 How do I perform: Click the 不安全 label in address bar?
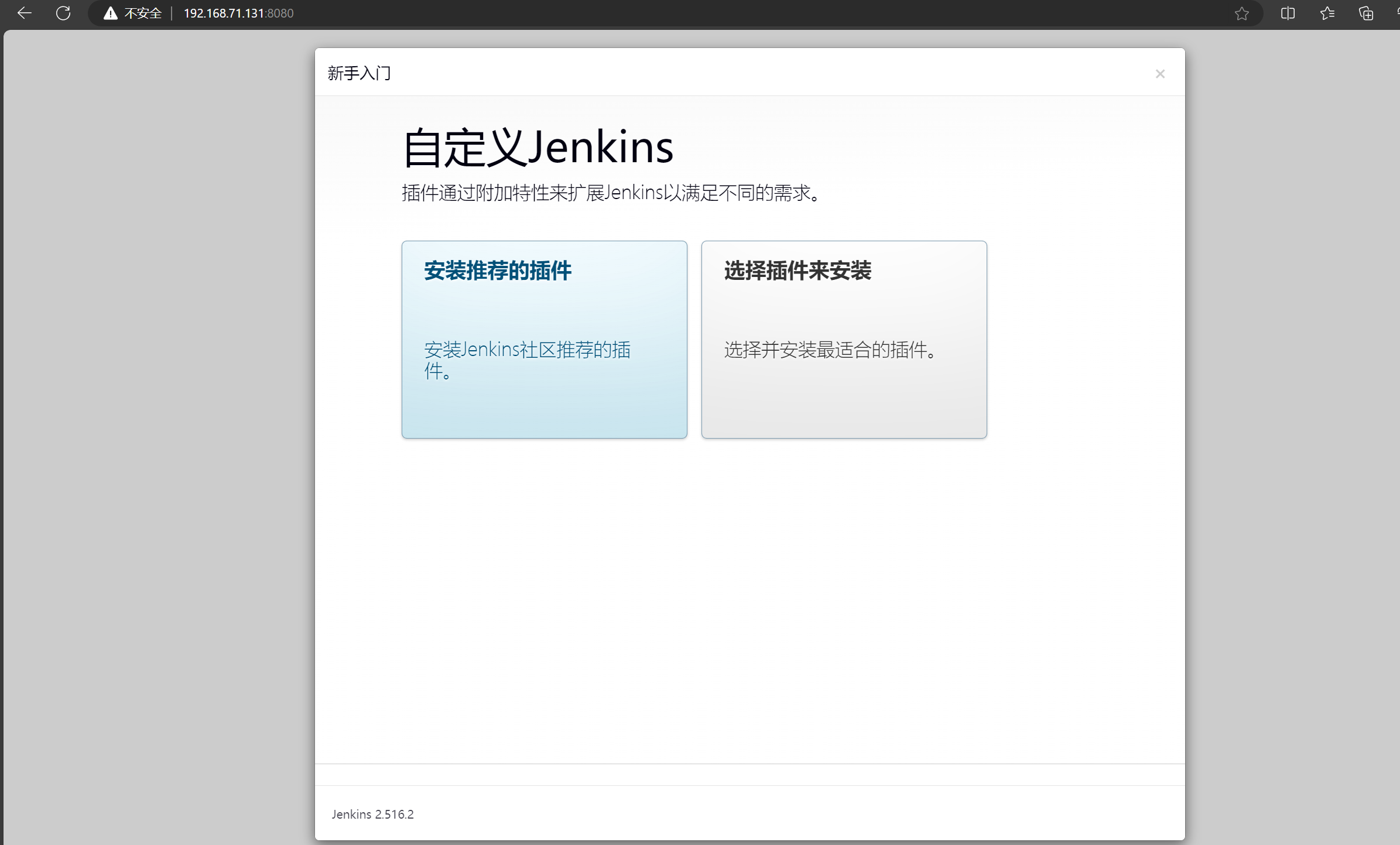tap(143, 13)
